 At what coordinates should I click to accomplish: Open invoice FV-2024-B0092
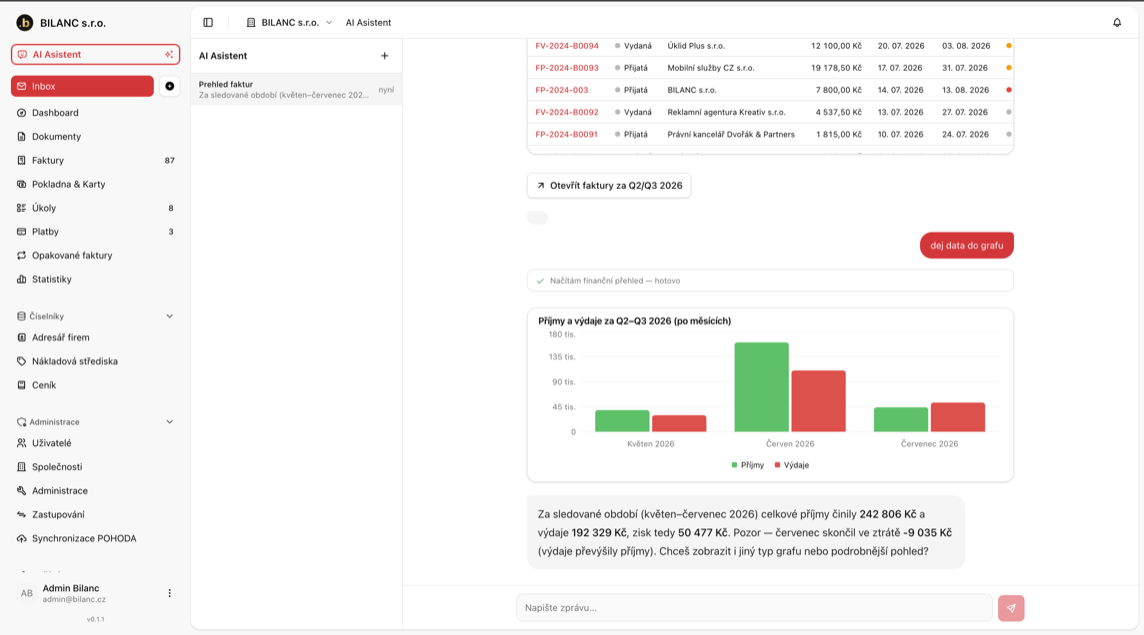pos(567,112)
